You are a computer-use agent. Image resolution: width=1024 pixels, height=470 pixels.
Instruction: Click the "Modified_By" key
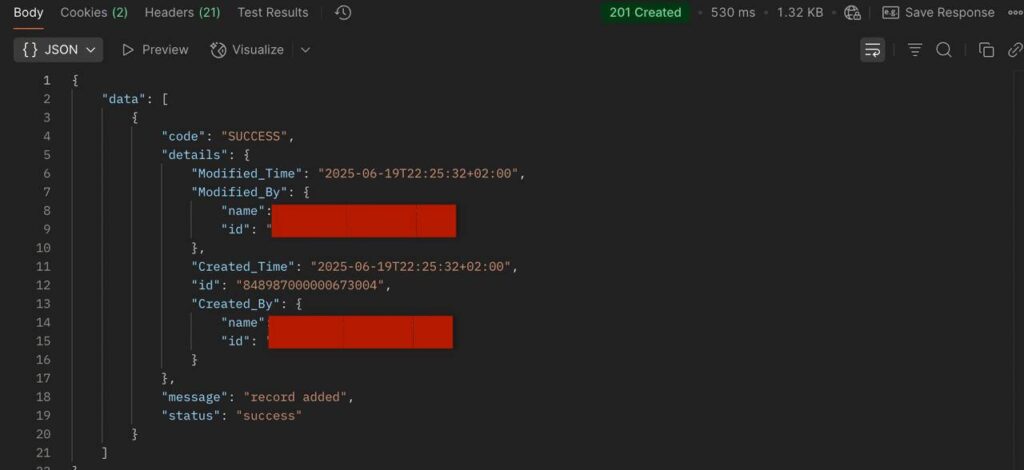pos(240,192)
